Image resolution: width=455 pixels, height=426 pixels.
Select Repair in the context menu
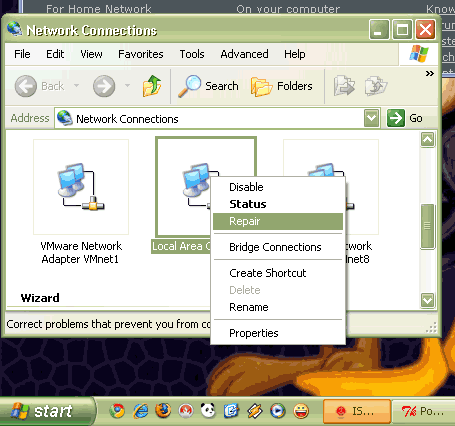(x=278, y=221)
